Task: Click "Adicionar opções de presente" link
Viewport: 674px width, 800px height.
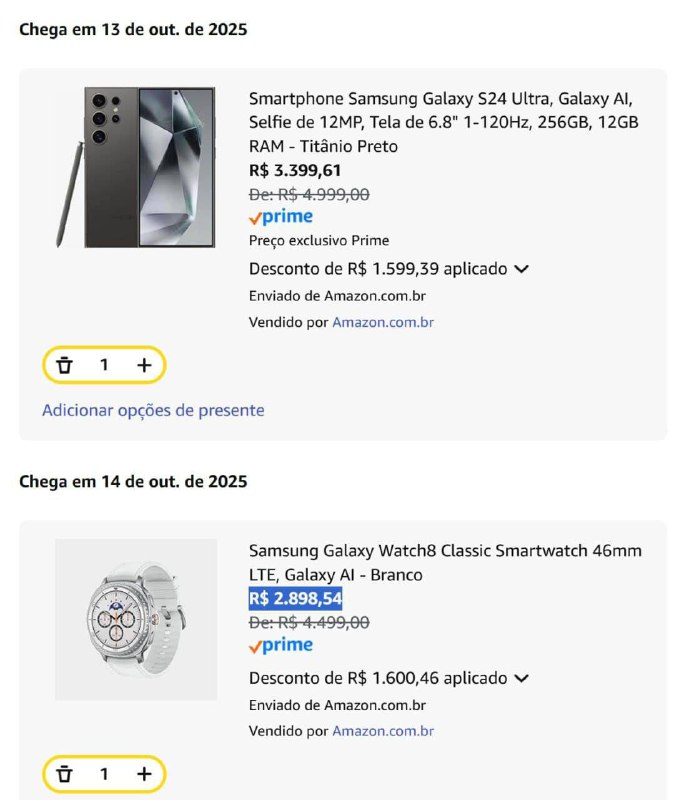Action: coord(153,410)
